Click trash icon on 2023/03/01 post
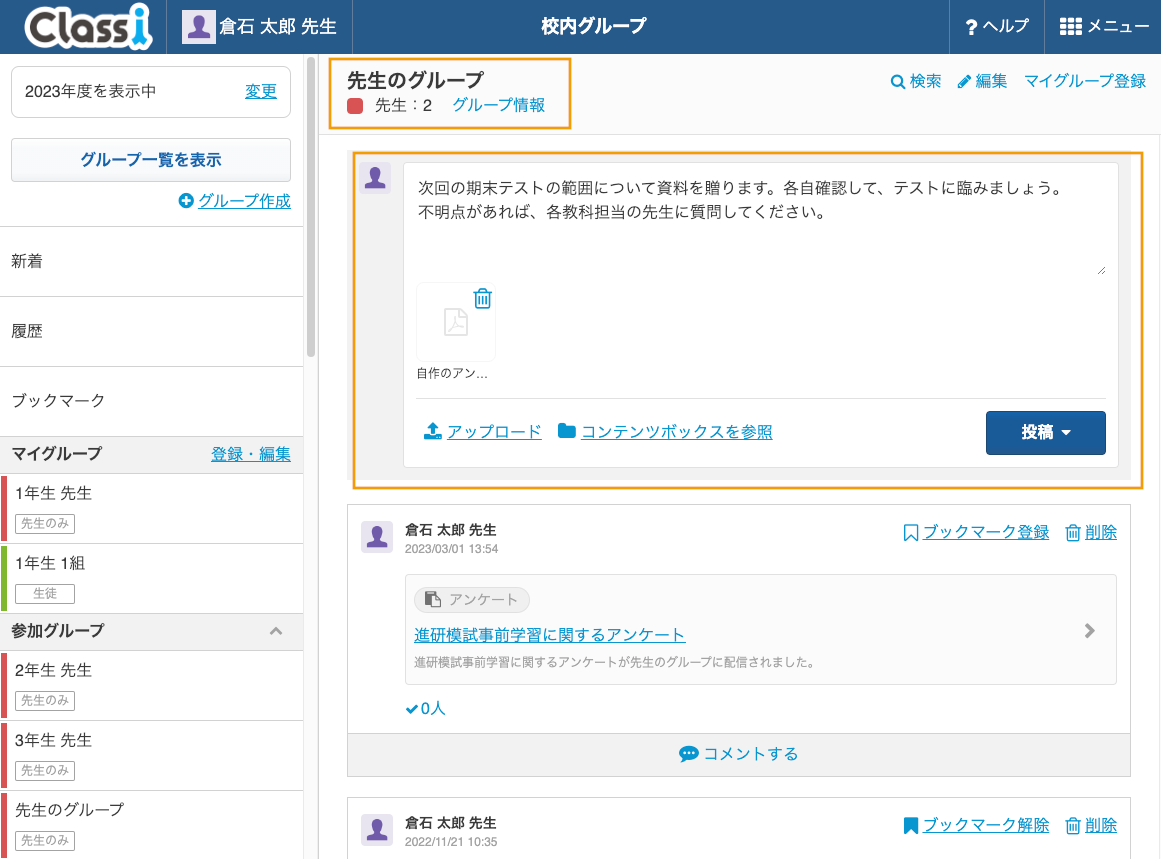This screenshot has height=859, width=1161. (1073, 532)
